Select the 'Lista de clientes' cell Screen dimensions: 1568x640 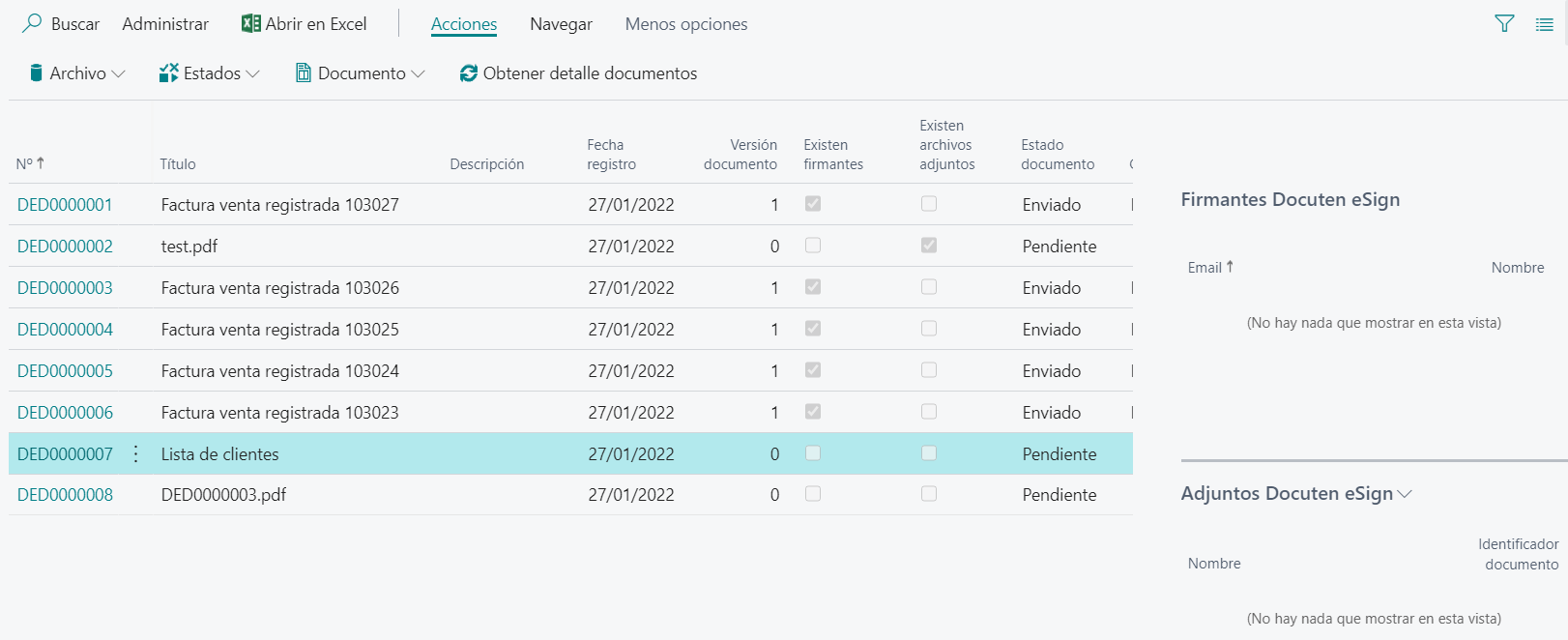(x=219, y=454)
